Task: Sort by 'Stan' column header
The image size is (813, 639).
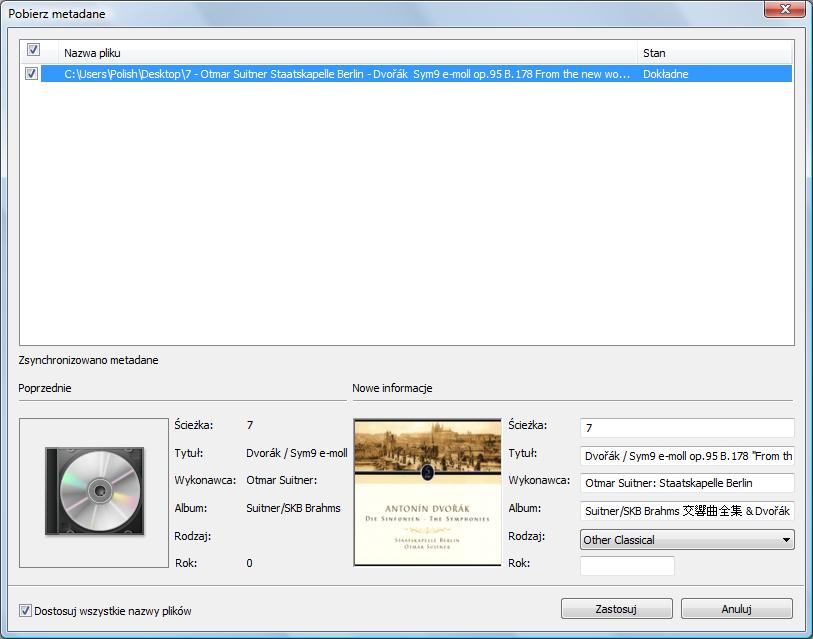Action: tap(715, 53)
